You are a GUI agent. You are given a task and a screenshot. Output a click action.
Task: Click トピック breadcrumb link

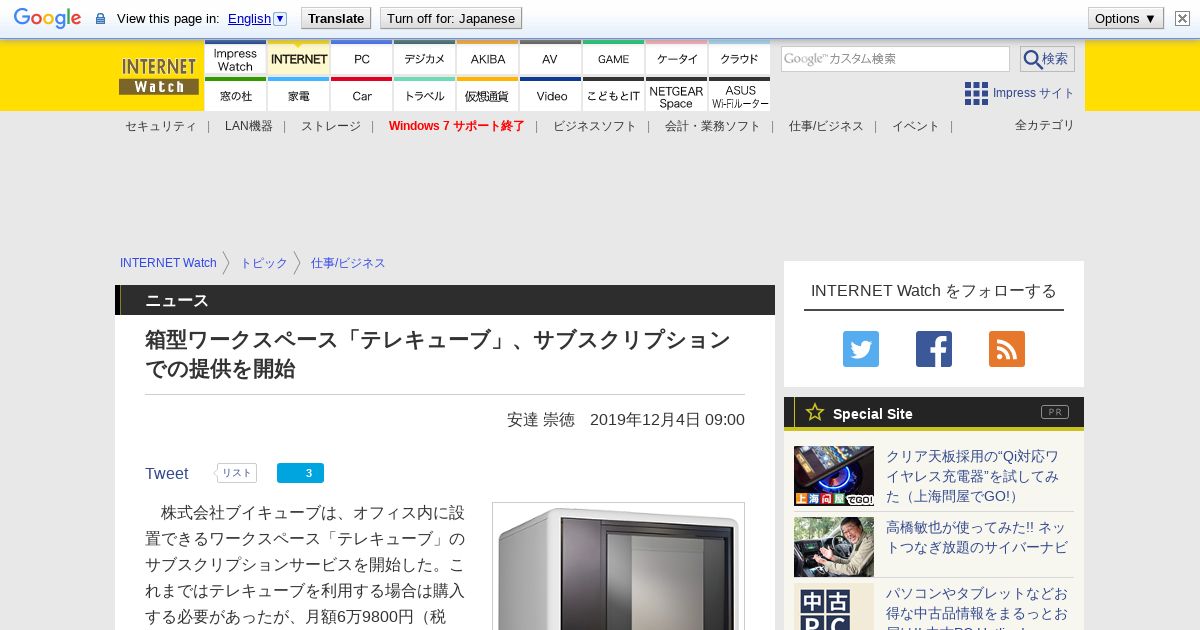[x=263, y=263]
